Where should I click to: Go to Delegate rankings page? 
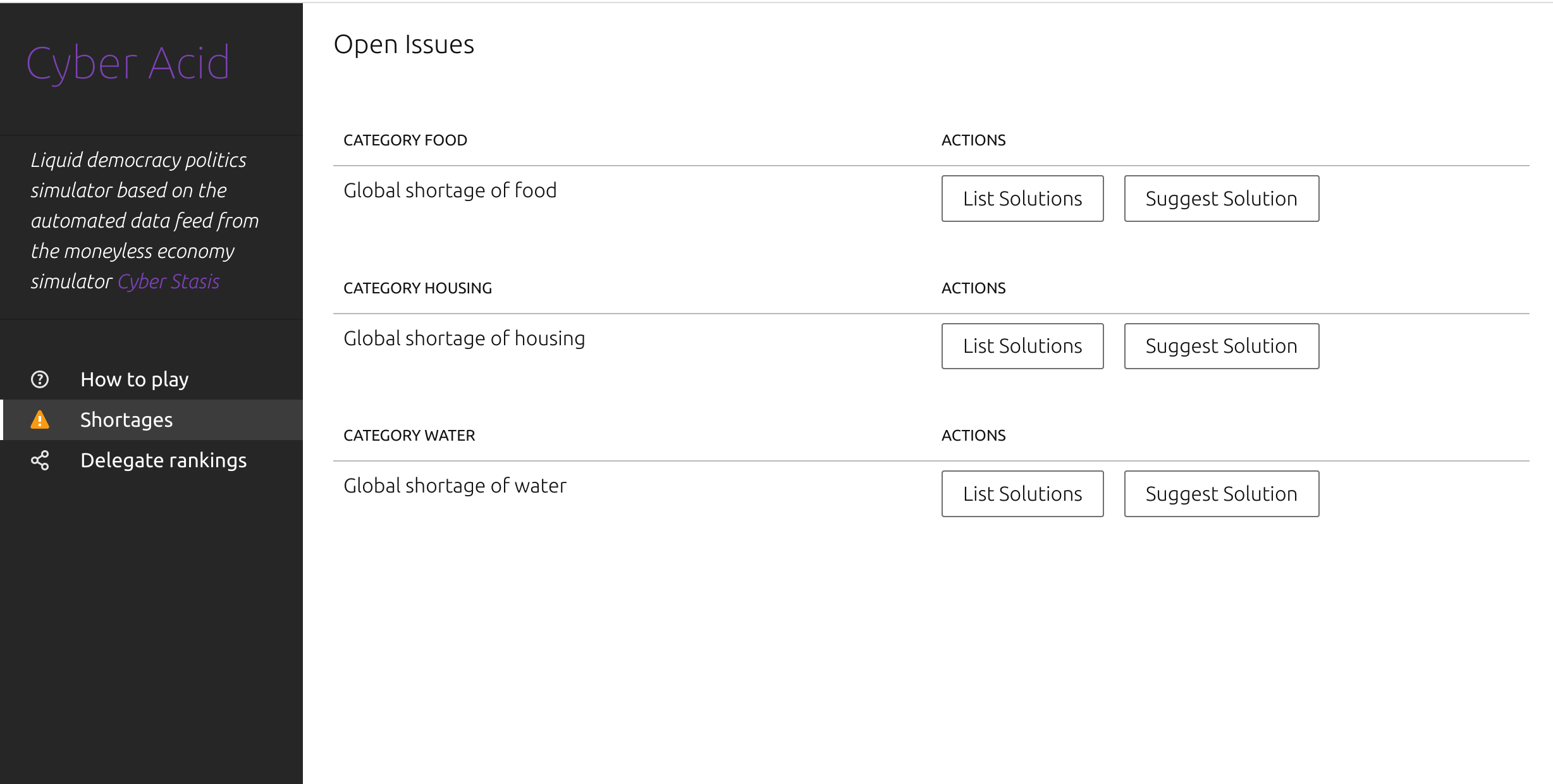(163, 460)
